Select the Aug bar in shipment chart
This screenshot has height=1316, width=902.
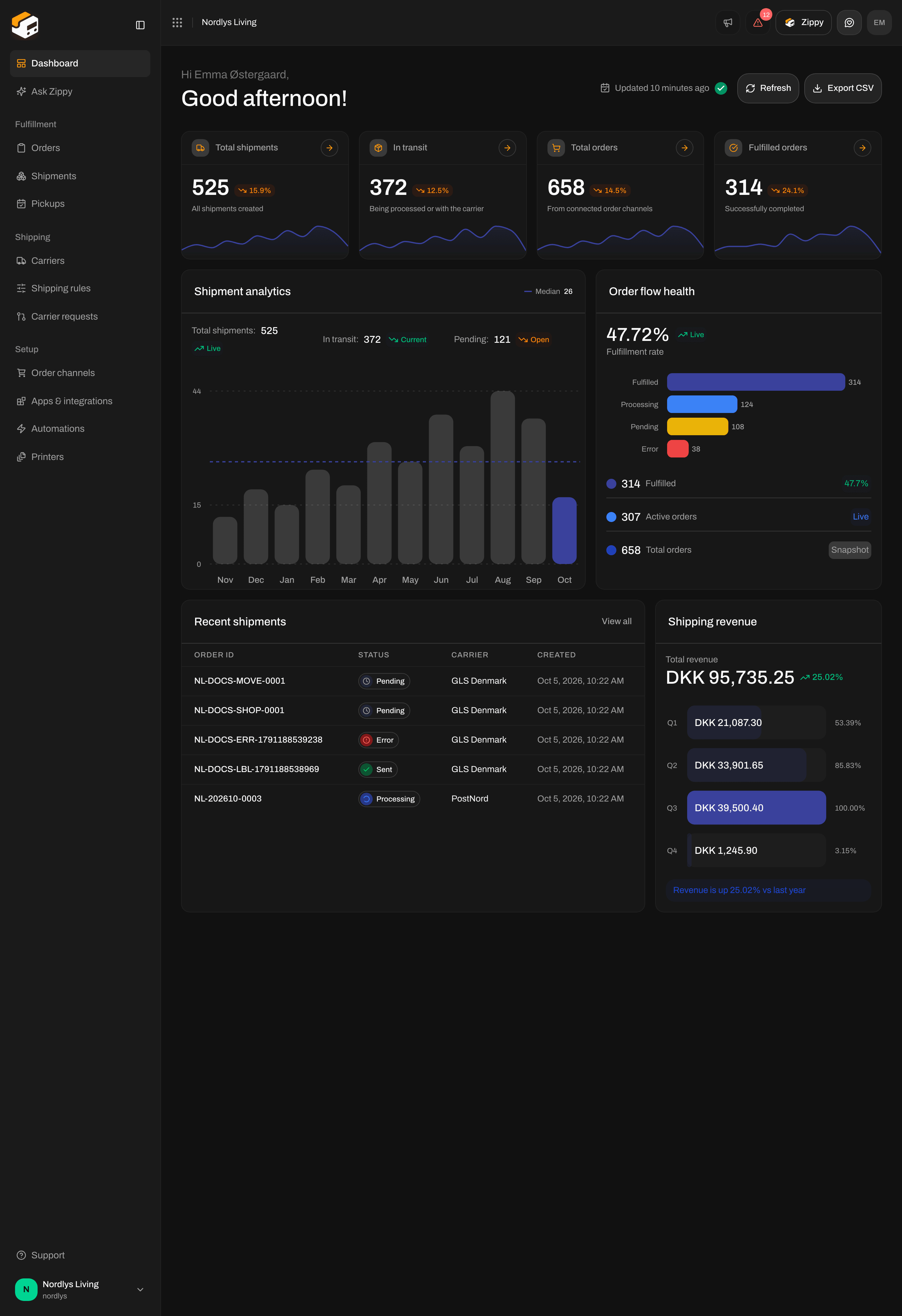(502, 477)
